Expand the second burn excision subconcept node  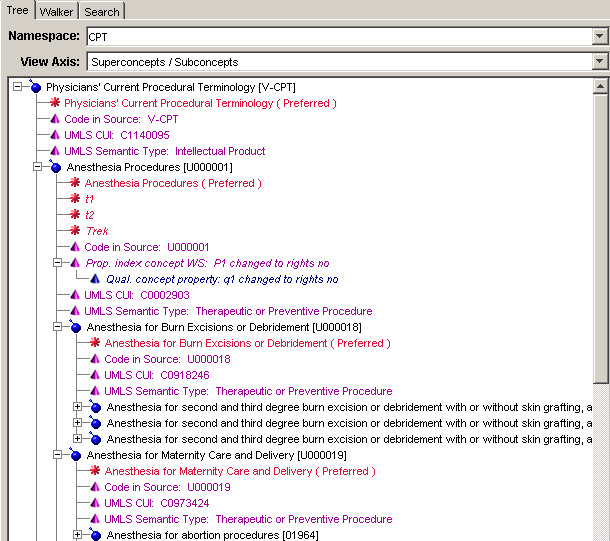click(77, 422)
